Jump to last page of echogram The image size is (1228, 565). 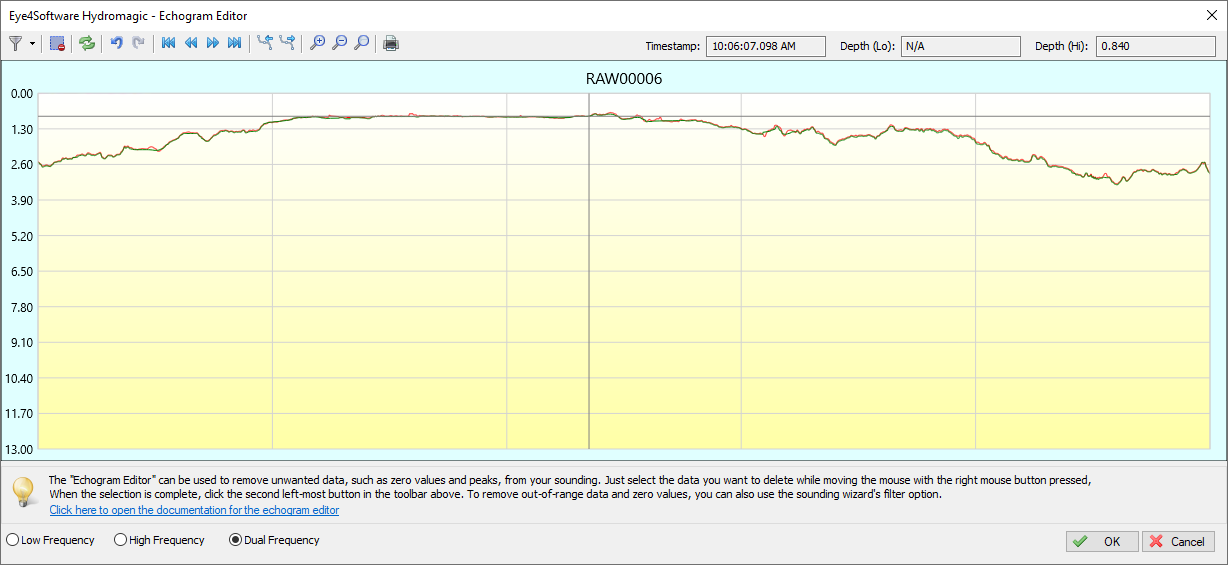point(234,43)
